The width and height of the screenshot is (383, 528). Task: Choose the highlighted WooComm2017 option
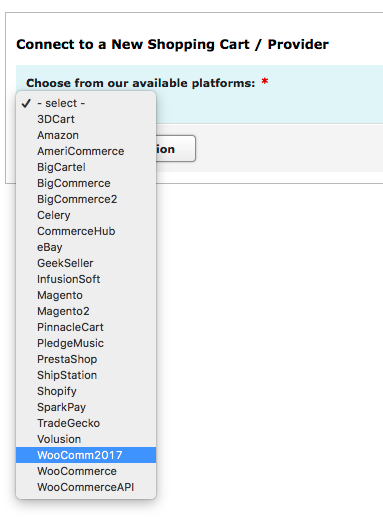click(86, 455)
